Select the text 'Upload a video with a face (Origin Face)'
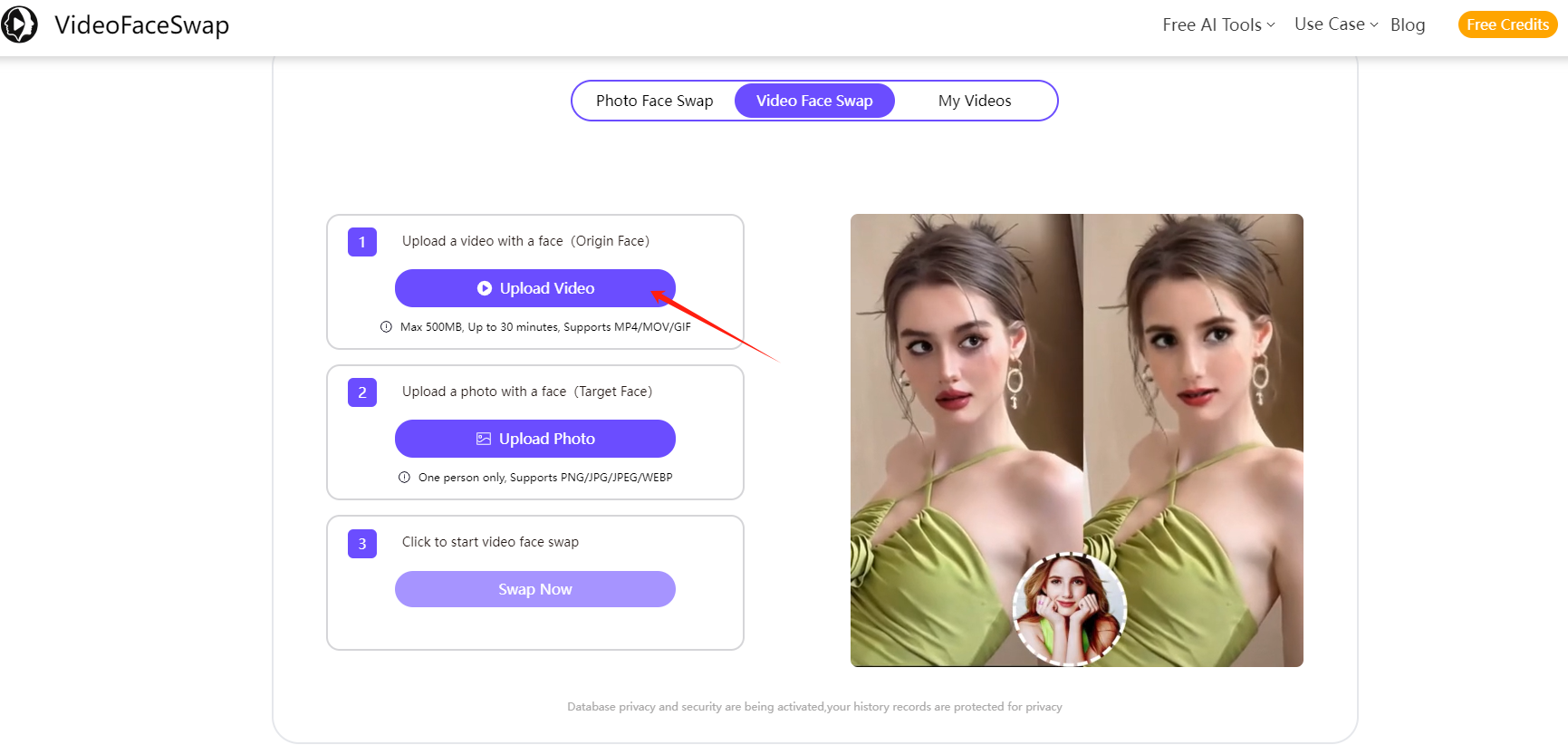The height and width of the screenshot is (745, 1568). pyautogui.click(x=525, y=241)
